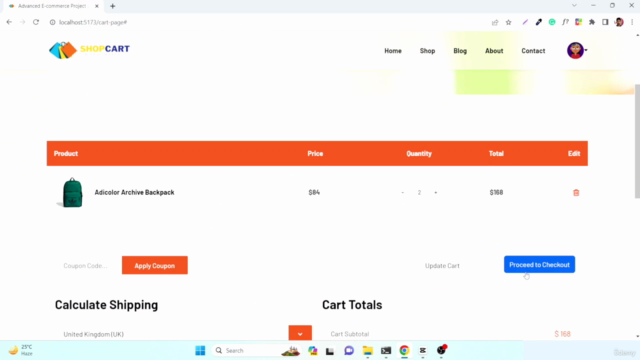Click the colorful square extension icon

pos(578,22)
